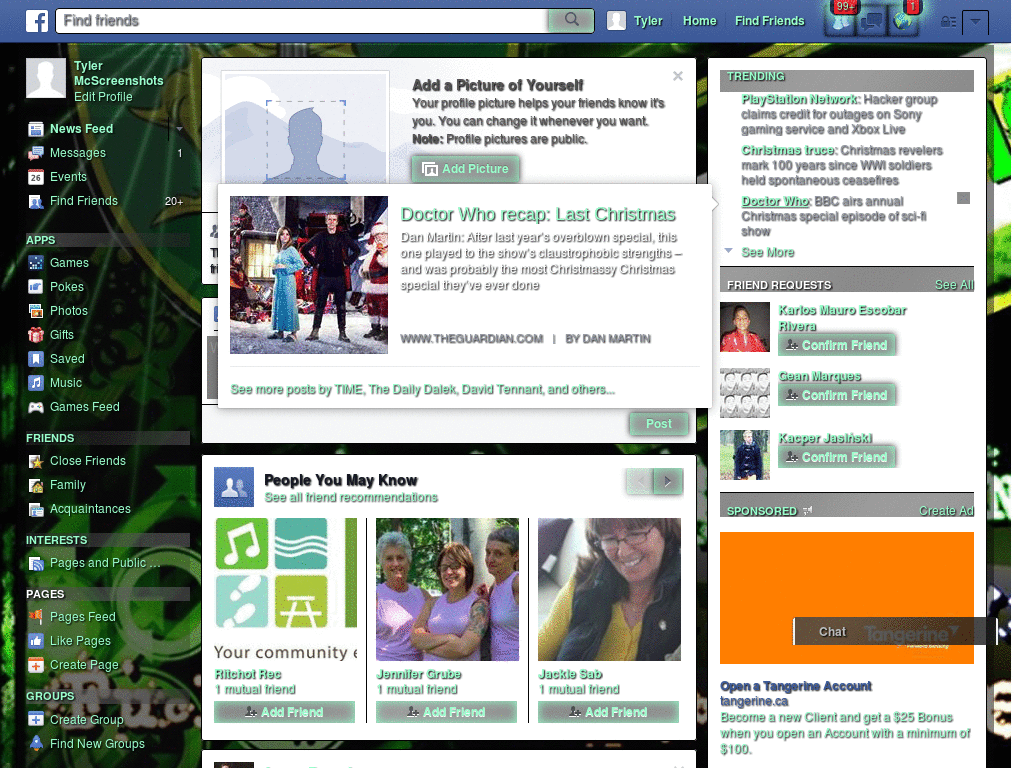Click the Find friends search field
This screenshot has width=1024, height=768.
pyautogui.click(x=302, y=21)
